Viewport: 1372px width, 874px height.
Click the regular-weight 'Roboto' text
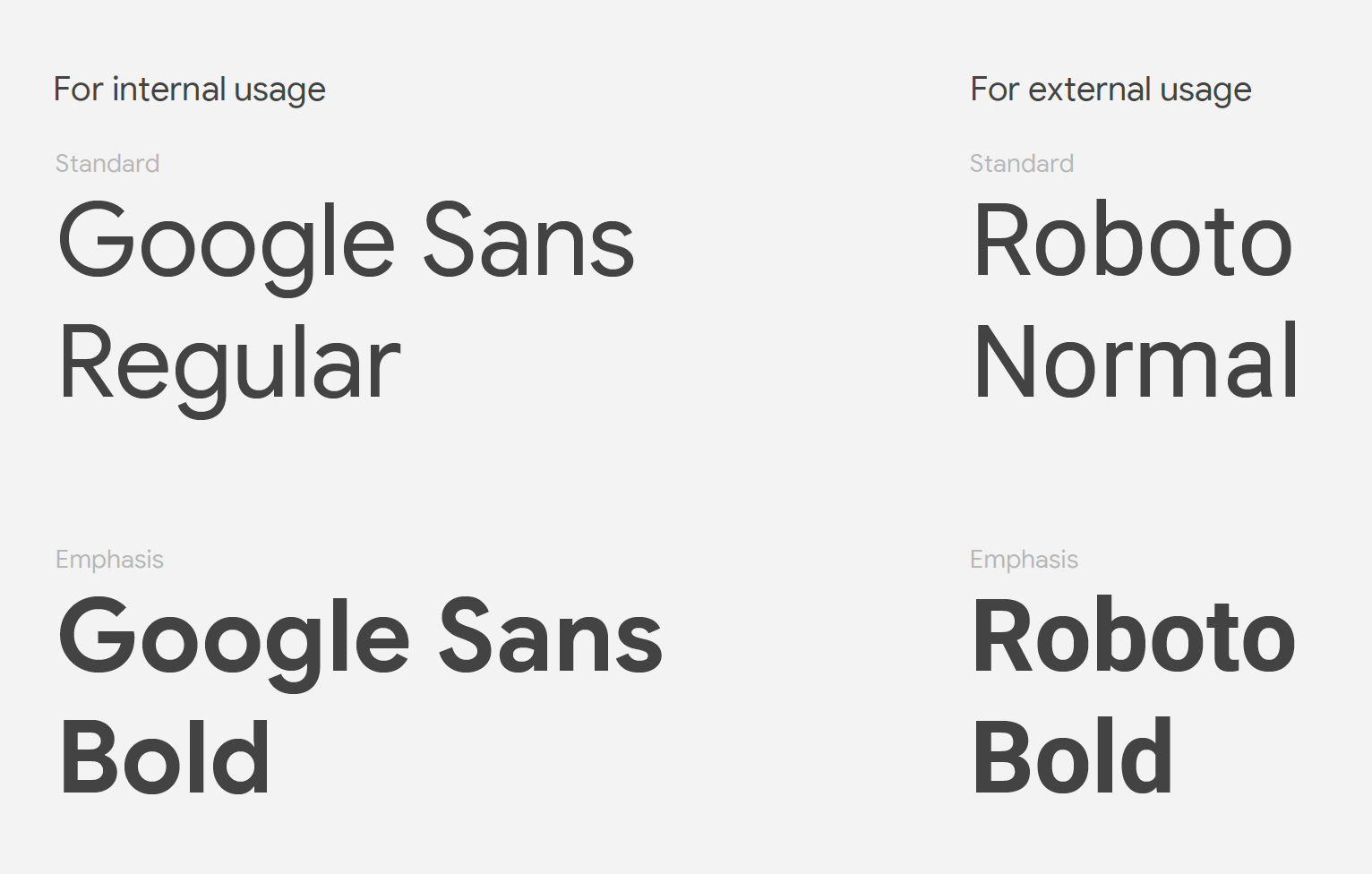click(x=1133, y=240)
